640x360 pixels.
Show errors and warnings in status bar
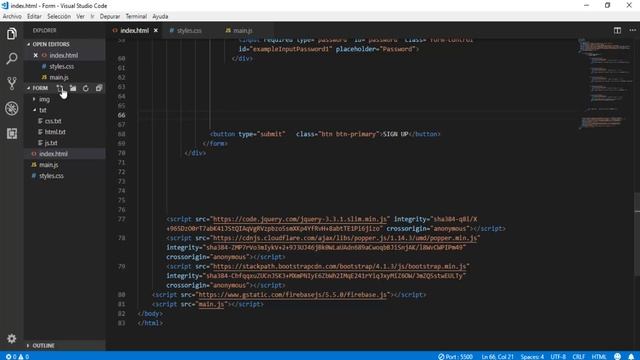17,356
